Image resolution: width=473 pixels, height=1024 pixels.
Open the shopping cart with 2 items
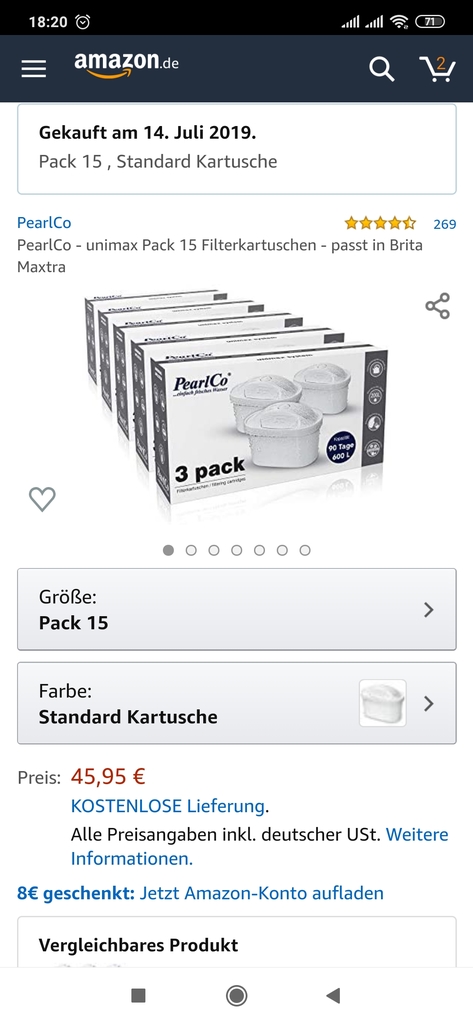coord(437,69)
